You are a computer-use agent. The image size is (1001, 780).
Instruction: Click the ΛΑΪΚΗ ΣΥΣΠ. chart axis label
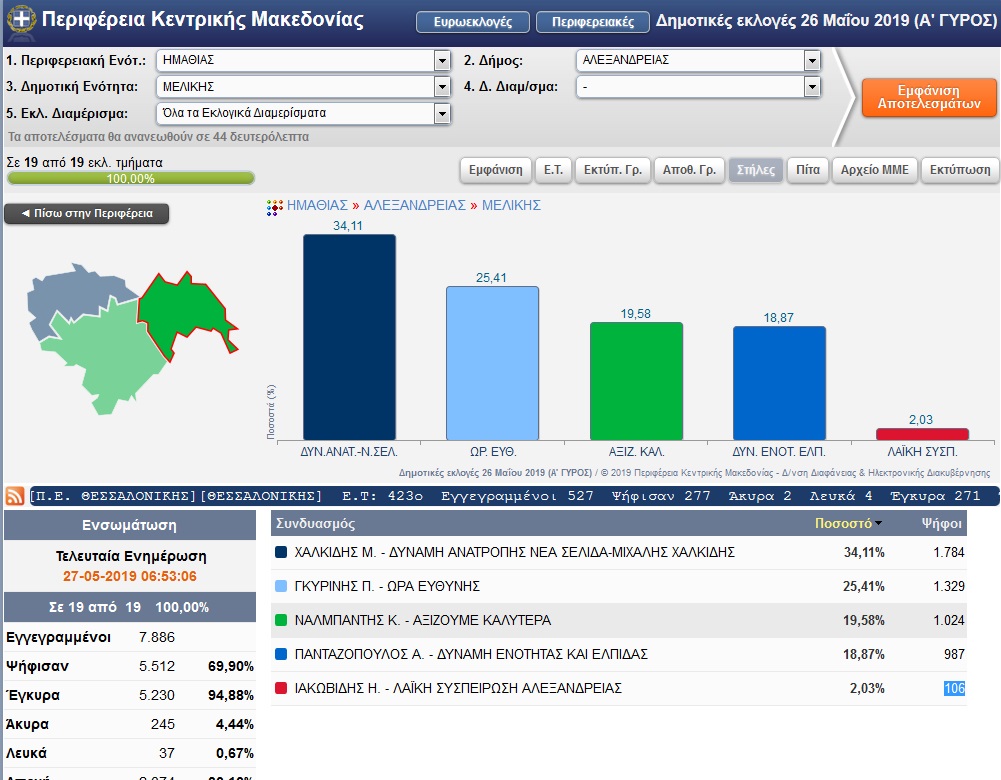click(922, 452)
